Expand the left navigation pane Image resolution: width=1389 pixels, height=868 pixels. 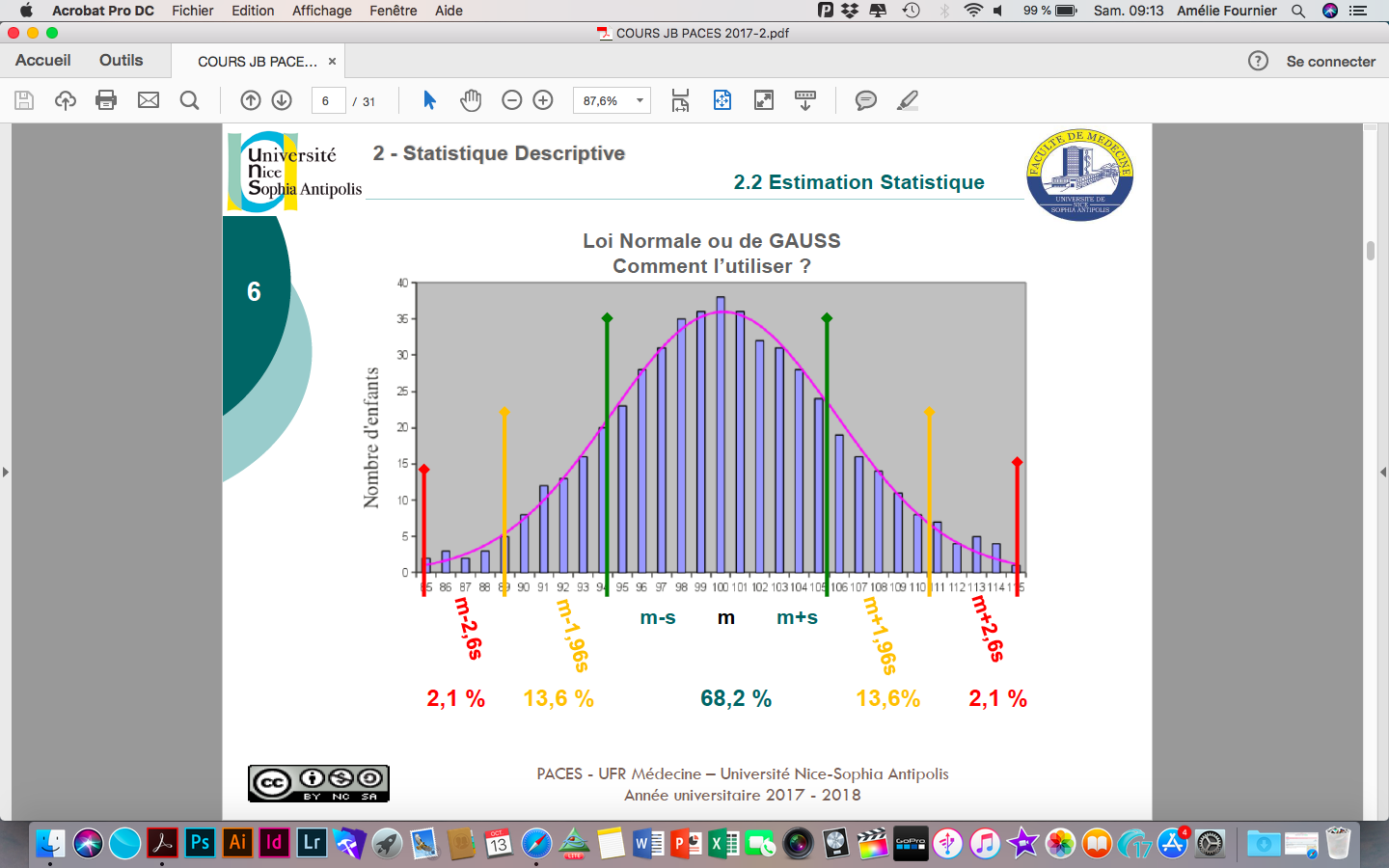tap(6, 473)
